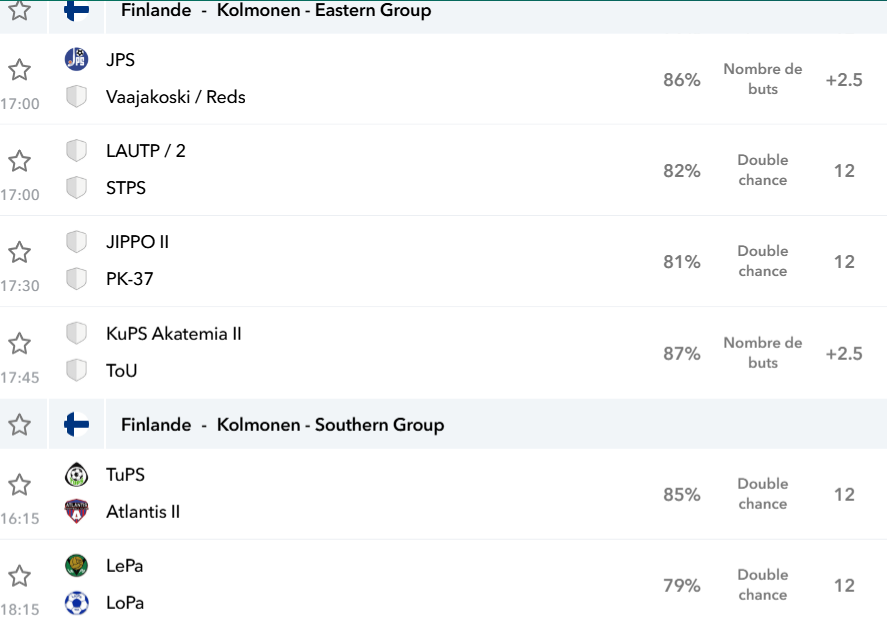Open the KuPS Akatemia II team
Viewport: 887px width, 619px height.
(174, 334)
